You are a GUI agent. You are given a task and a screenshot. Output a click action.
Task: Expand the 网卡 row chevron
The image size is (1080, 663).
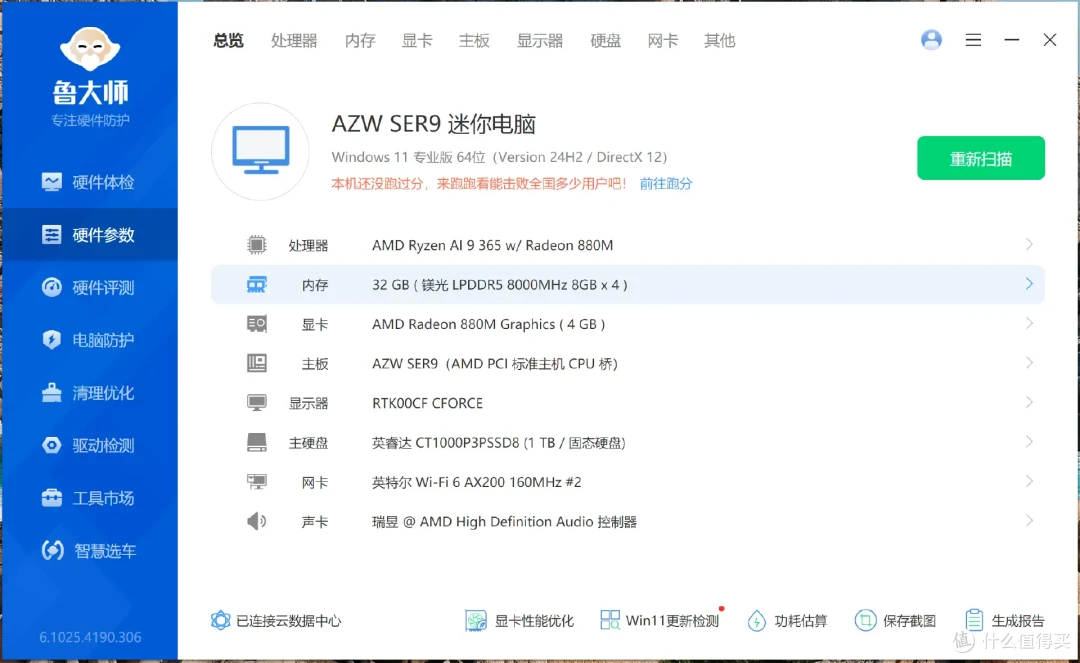point(1029,481)
